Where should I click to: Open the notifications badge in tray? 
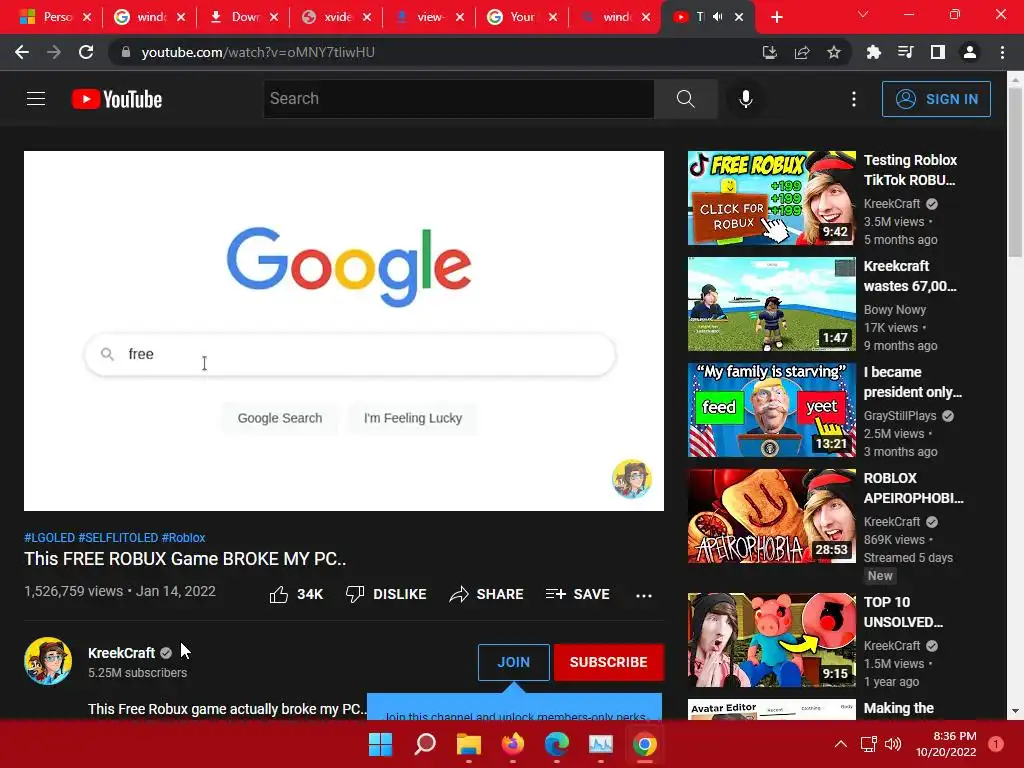tap(996, 744)
